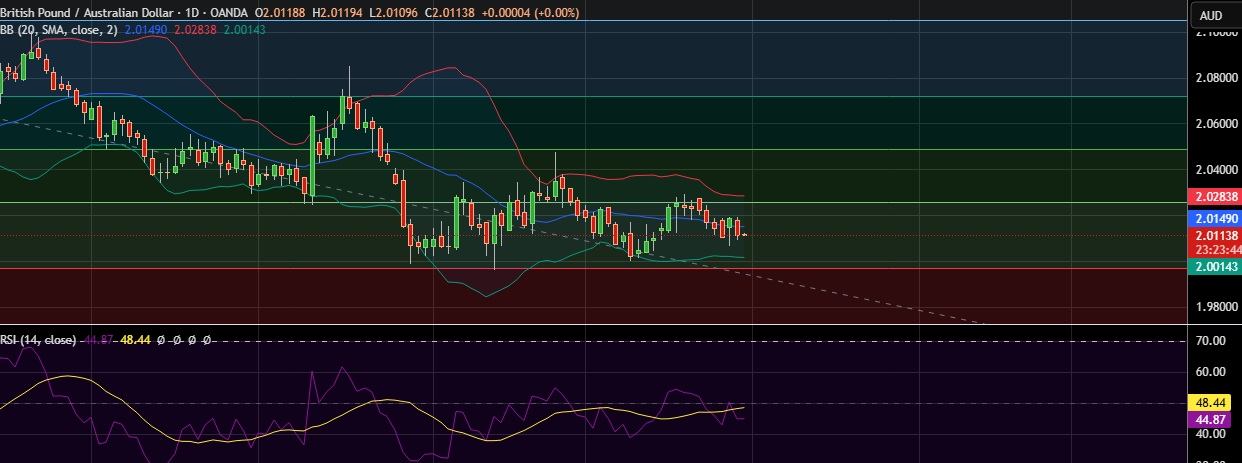
Task: Click the yellow 48.44 value in RSI legend
Action: pyautogui.click(x=136, y=340)
